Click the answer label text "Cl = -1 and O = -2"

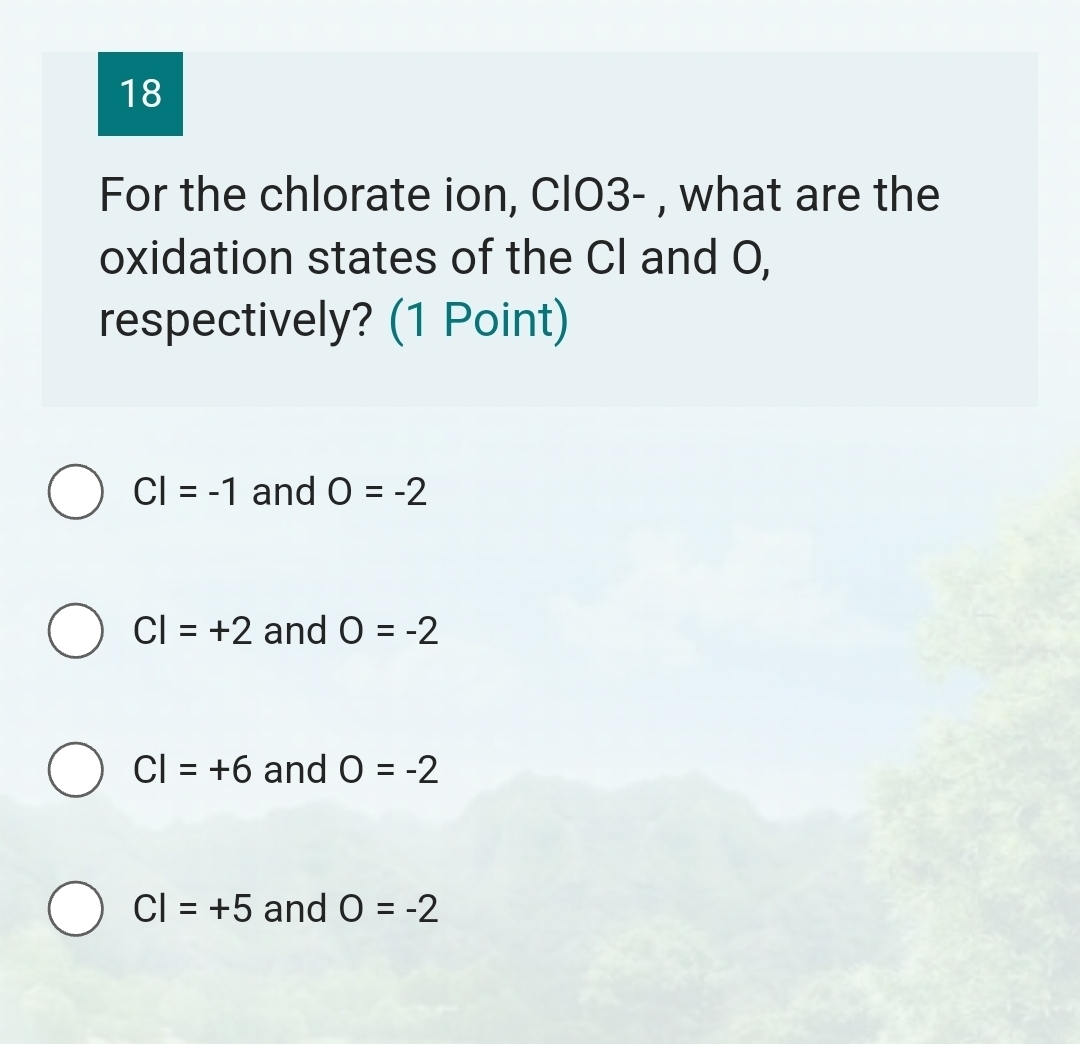(281, 492)
